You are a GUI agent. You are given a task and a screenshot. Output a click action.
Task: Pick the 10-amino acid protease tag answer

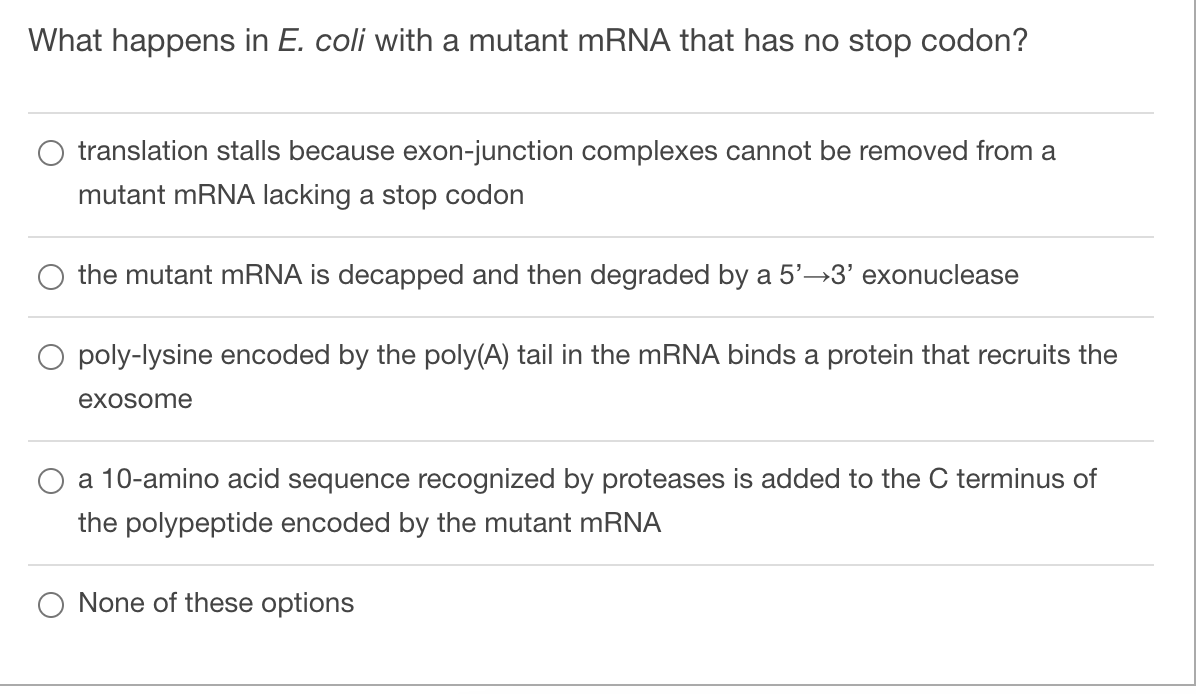pyautogui.click(x=500, y=500)
